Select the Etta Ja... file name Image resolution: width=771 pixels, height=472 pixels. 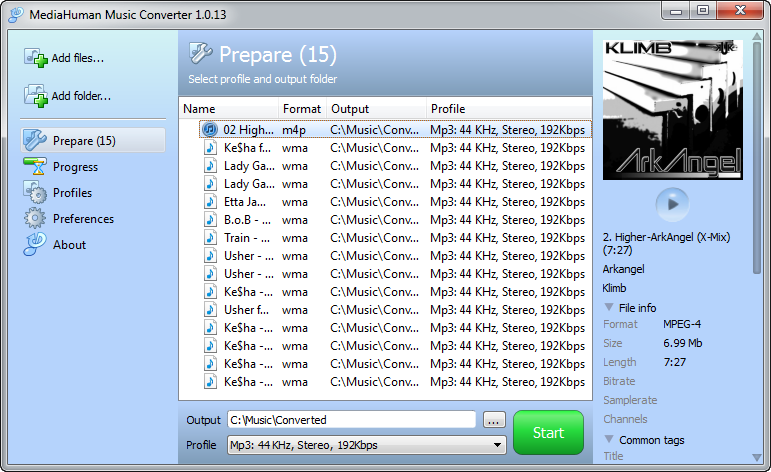[x=245, y=202]
